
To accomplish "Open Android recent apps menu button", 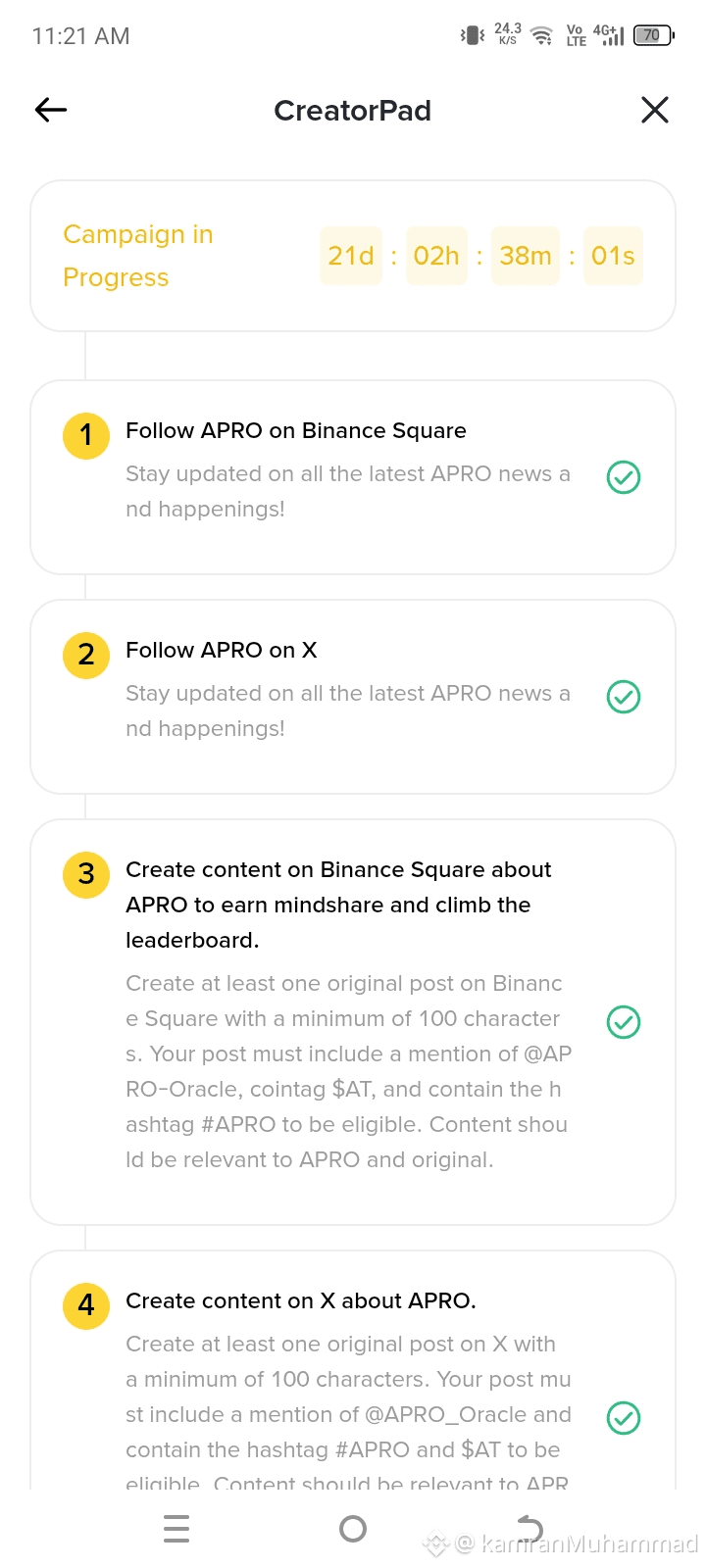I will 176,1529.
